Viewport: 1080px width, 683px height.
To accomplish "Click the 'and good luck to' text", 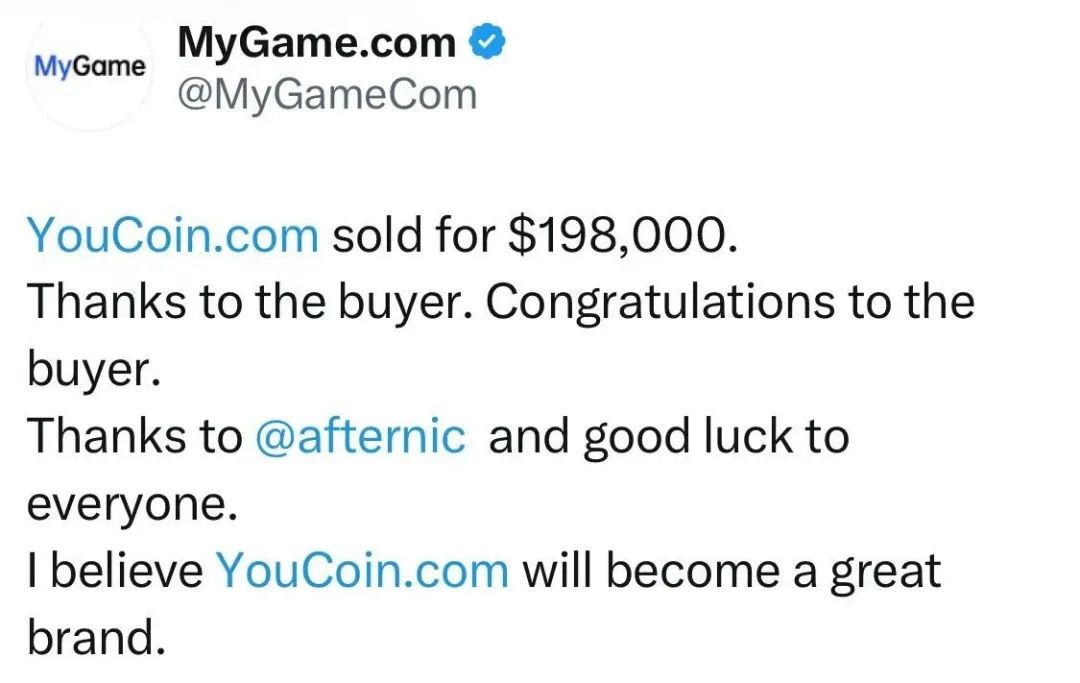I will click(x=669, y=438).
